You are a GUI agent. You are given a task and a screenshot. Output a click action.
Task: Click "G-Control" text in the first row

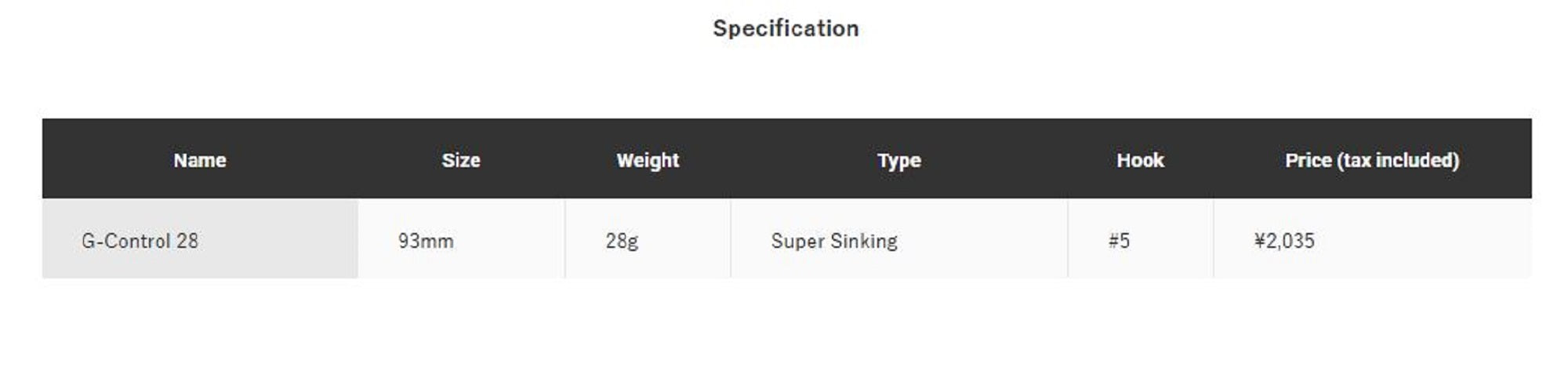click(125, 241)
